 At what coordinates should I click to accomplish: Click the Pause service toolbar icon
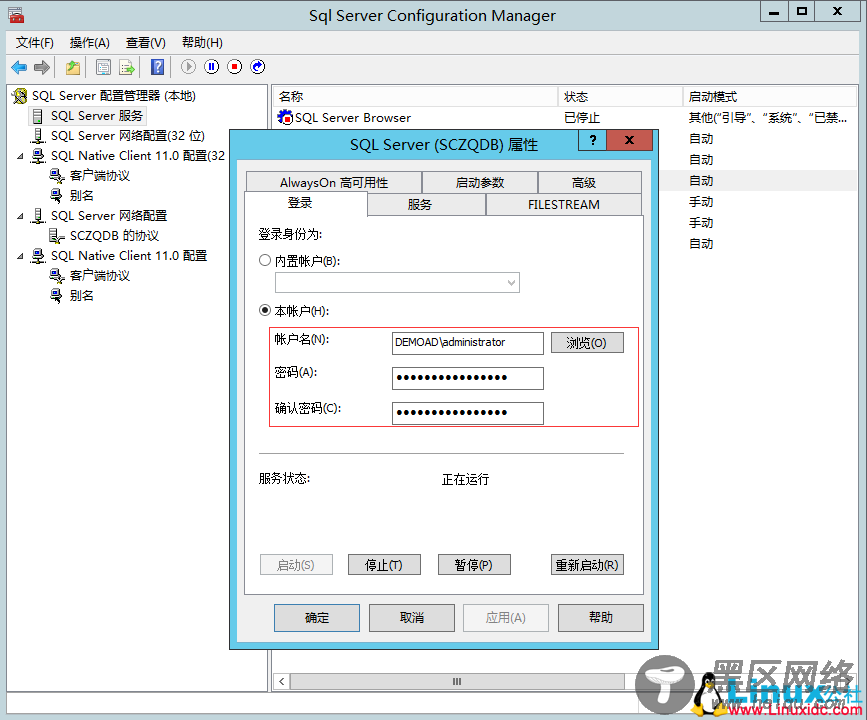pyautogui.click(x=212, y=67)
